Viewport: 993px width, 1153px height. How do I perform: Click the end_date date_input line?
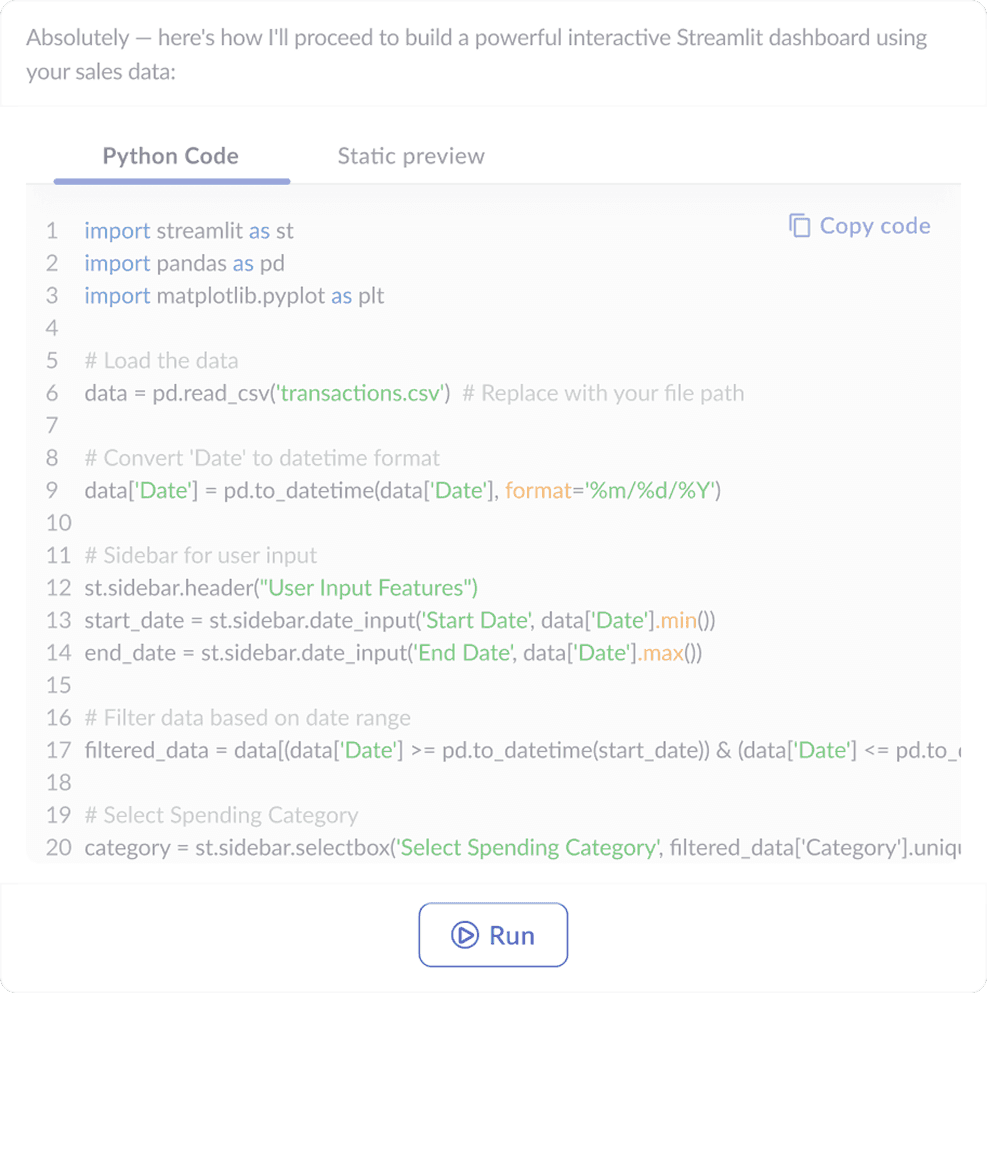pos(393,653)
